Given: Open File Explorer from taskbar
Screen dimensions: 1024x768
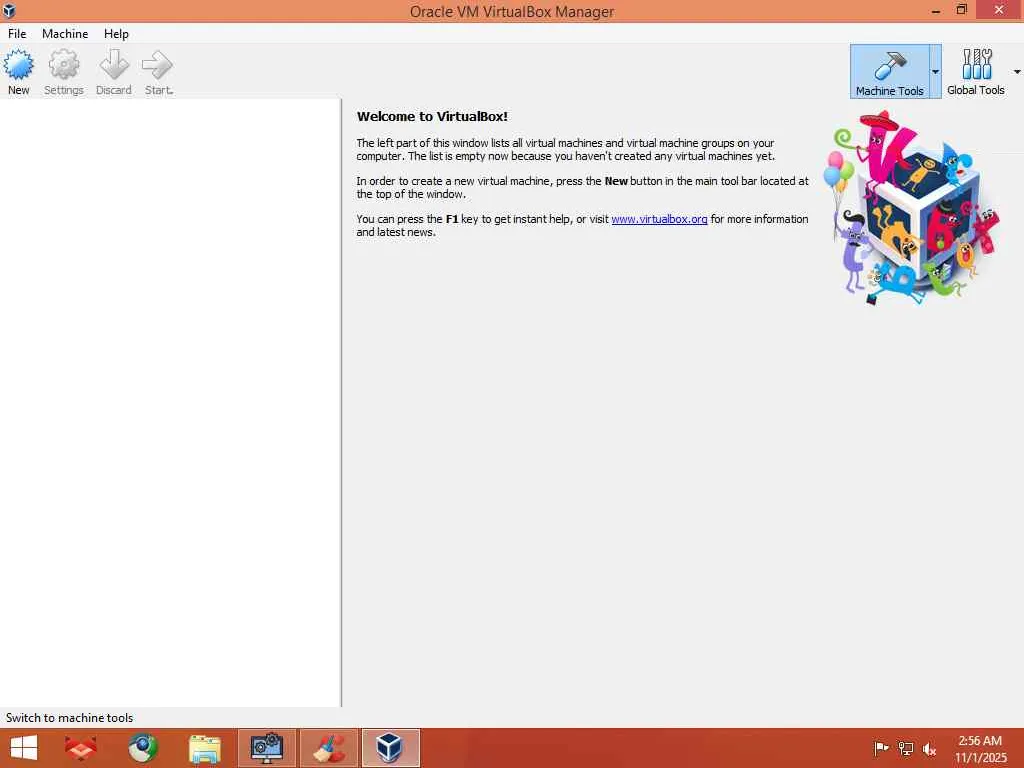Looking at the screenshot, I should 204,748.
